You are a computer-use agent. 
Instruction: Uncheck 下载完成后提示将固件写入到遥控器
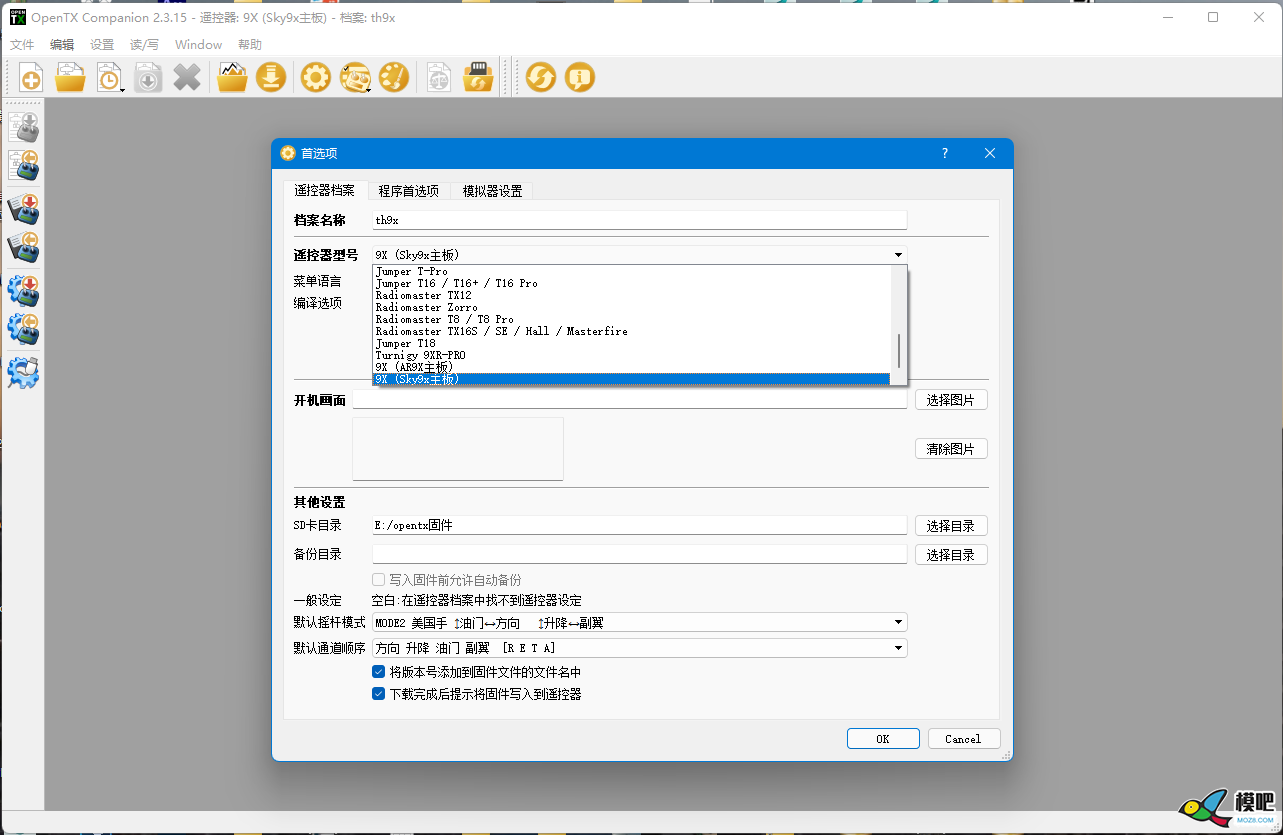coord(379,693)
